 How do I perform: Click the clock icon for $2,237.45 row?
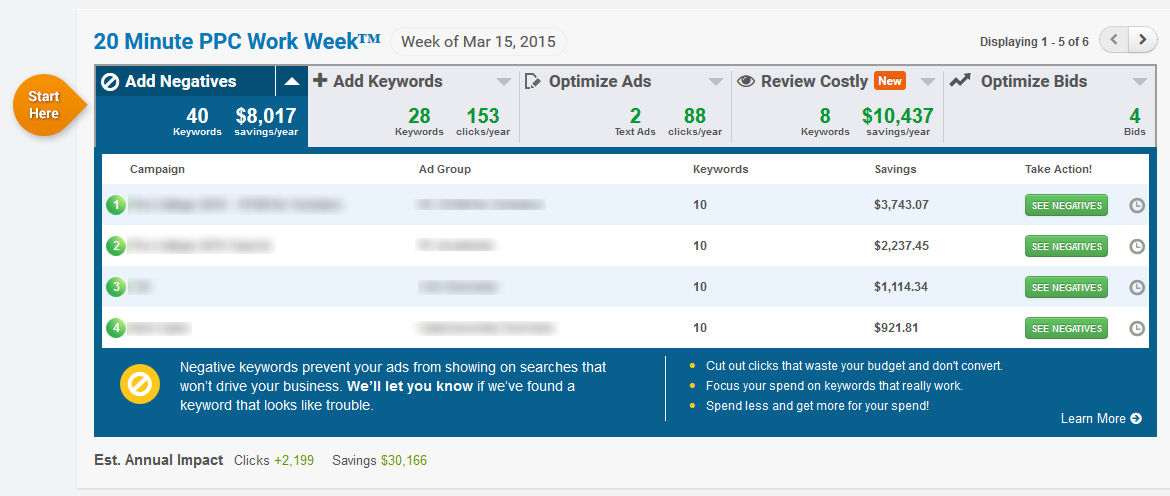pos(1137,247)
